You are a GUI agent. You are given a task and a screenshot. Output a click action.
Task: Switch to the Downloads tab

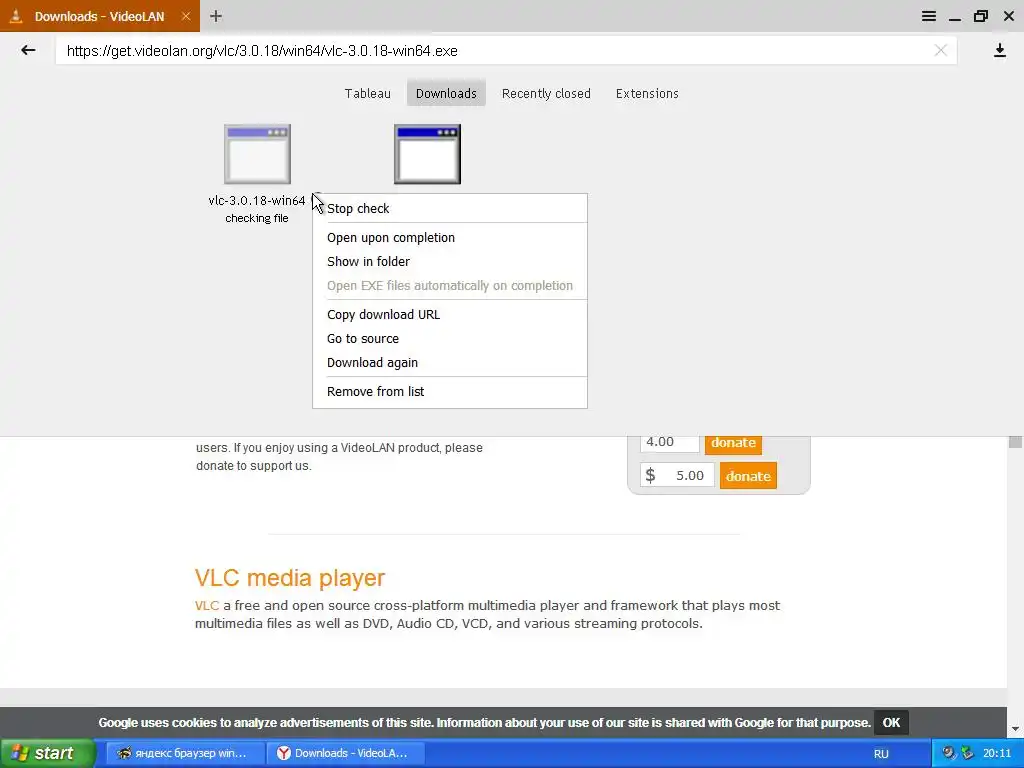(x=446, y=93)
